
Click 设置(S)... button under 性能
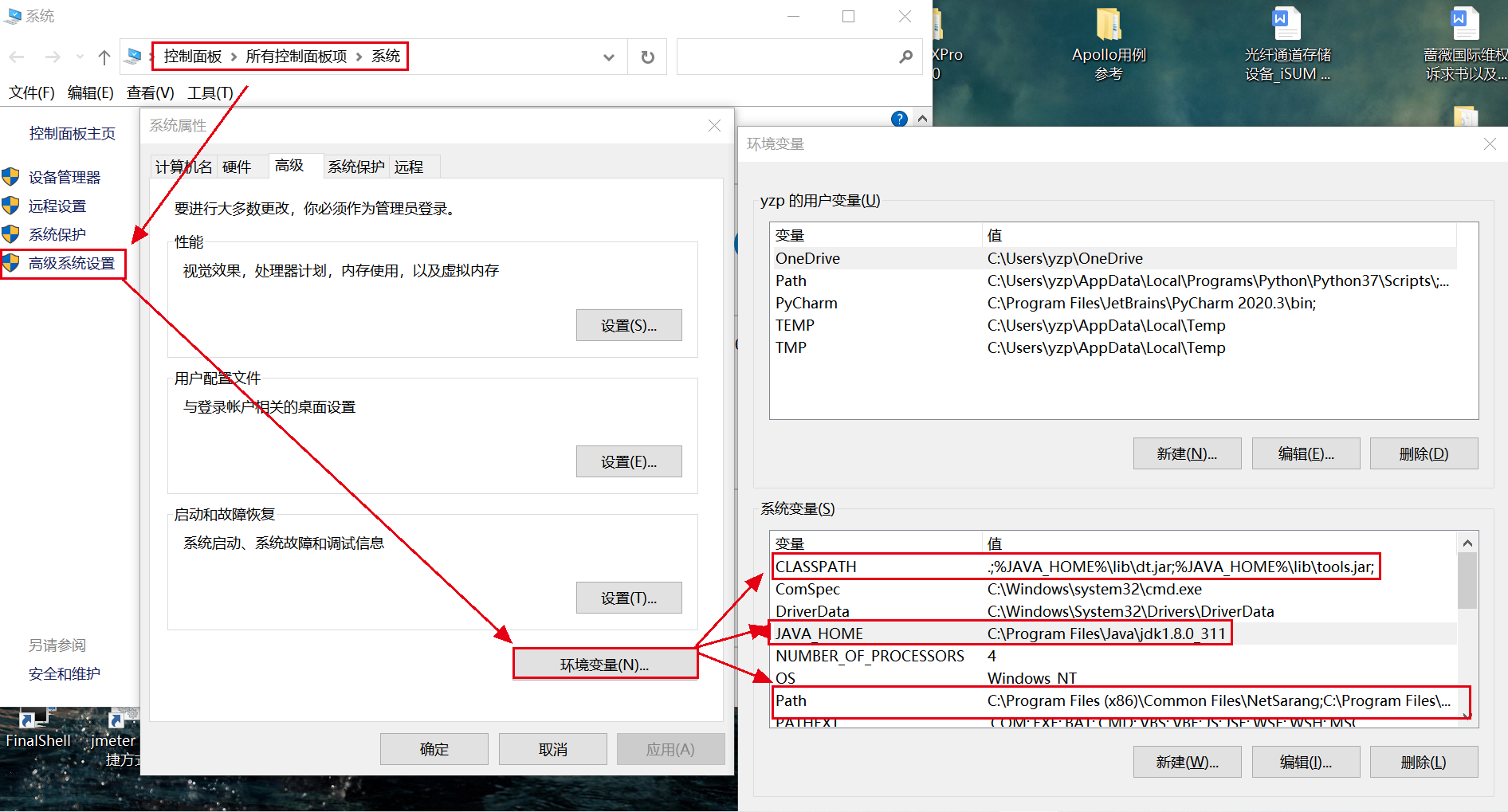(x=629, y=325)
